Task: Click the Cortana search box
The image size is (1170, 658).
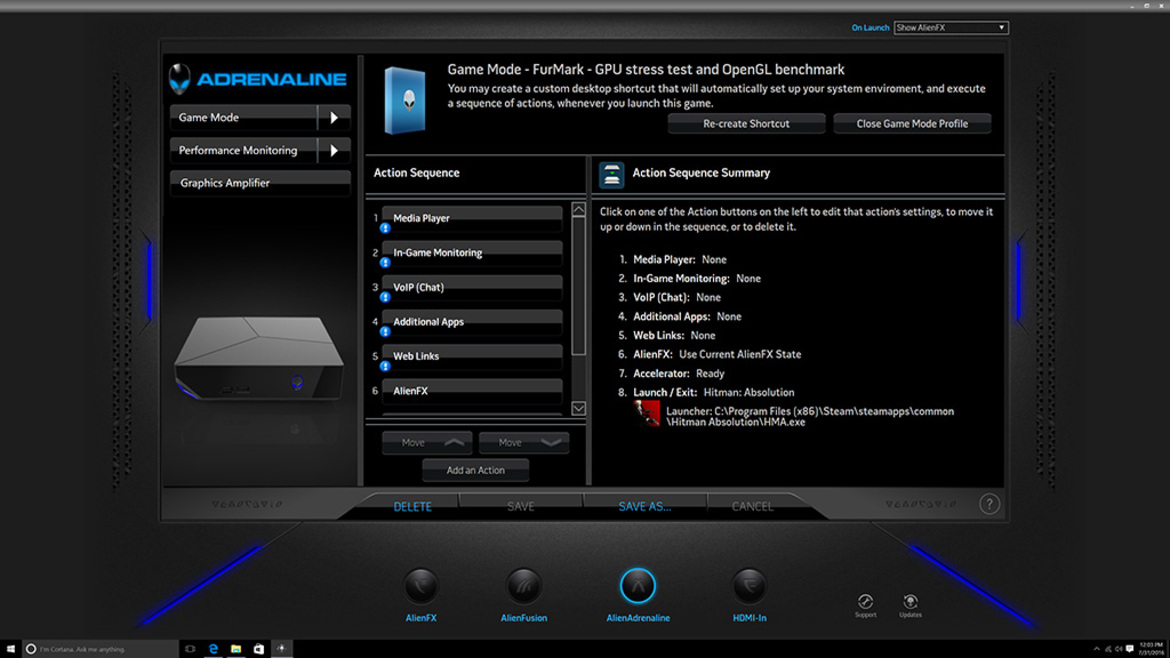Action: pyautogui.click(x=101, y=649)
